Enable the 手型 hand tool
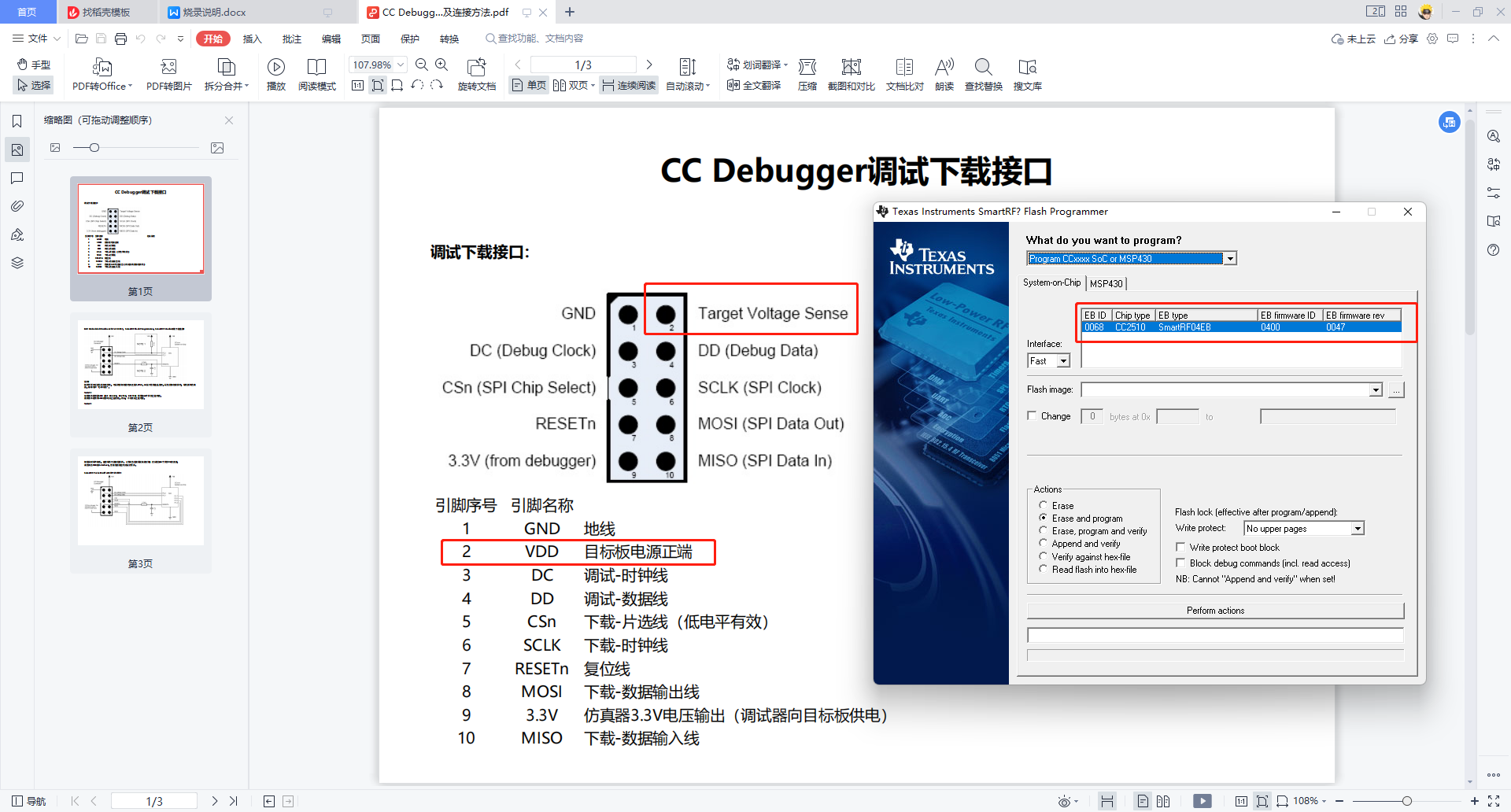 coord(34,65)
